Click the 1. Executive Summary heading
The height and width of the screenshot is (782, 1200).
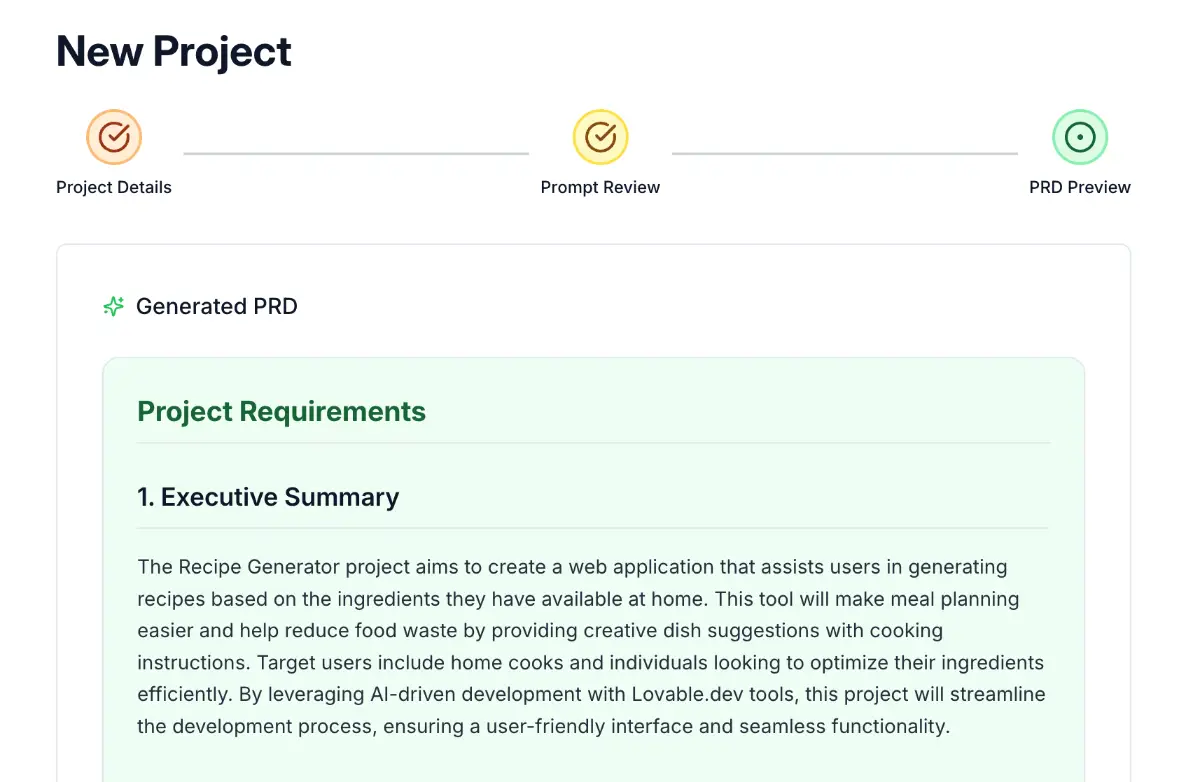pyautogui.click(x=268, y=497)
